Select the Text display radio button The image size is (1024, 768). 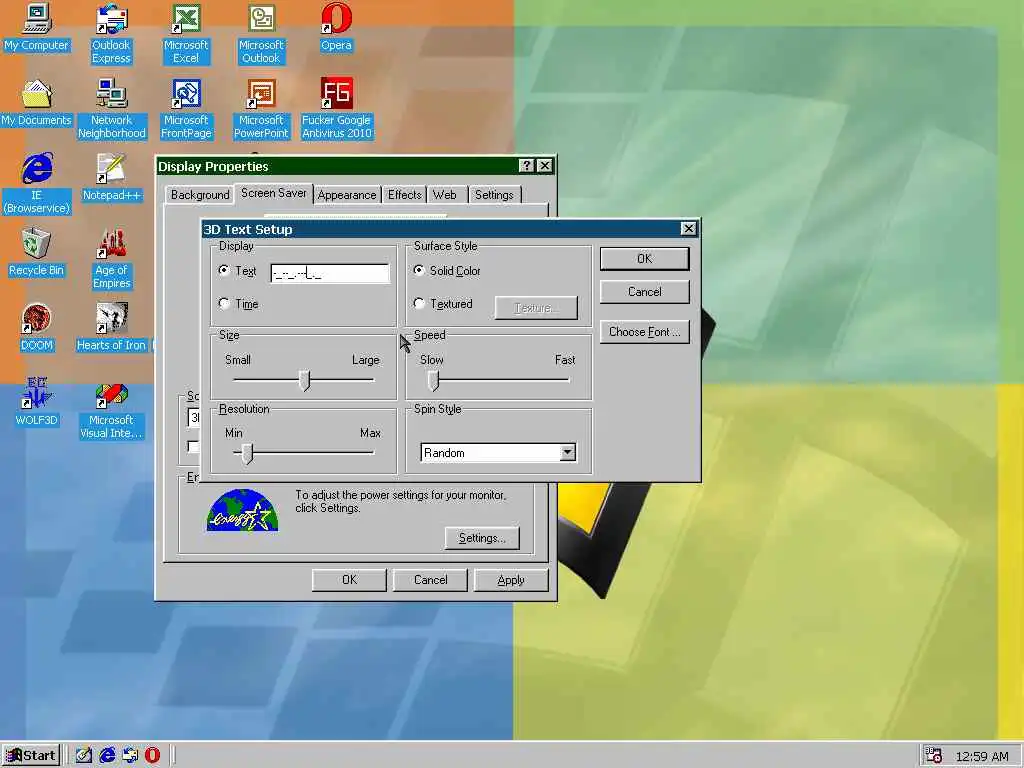tap(225, 270)
